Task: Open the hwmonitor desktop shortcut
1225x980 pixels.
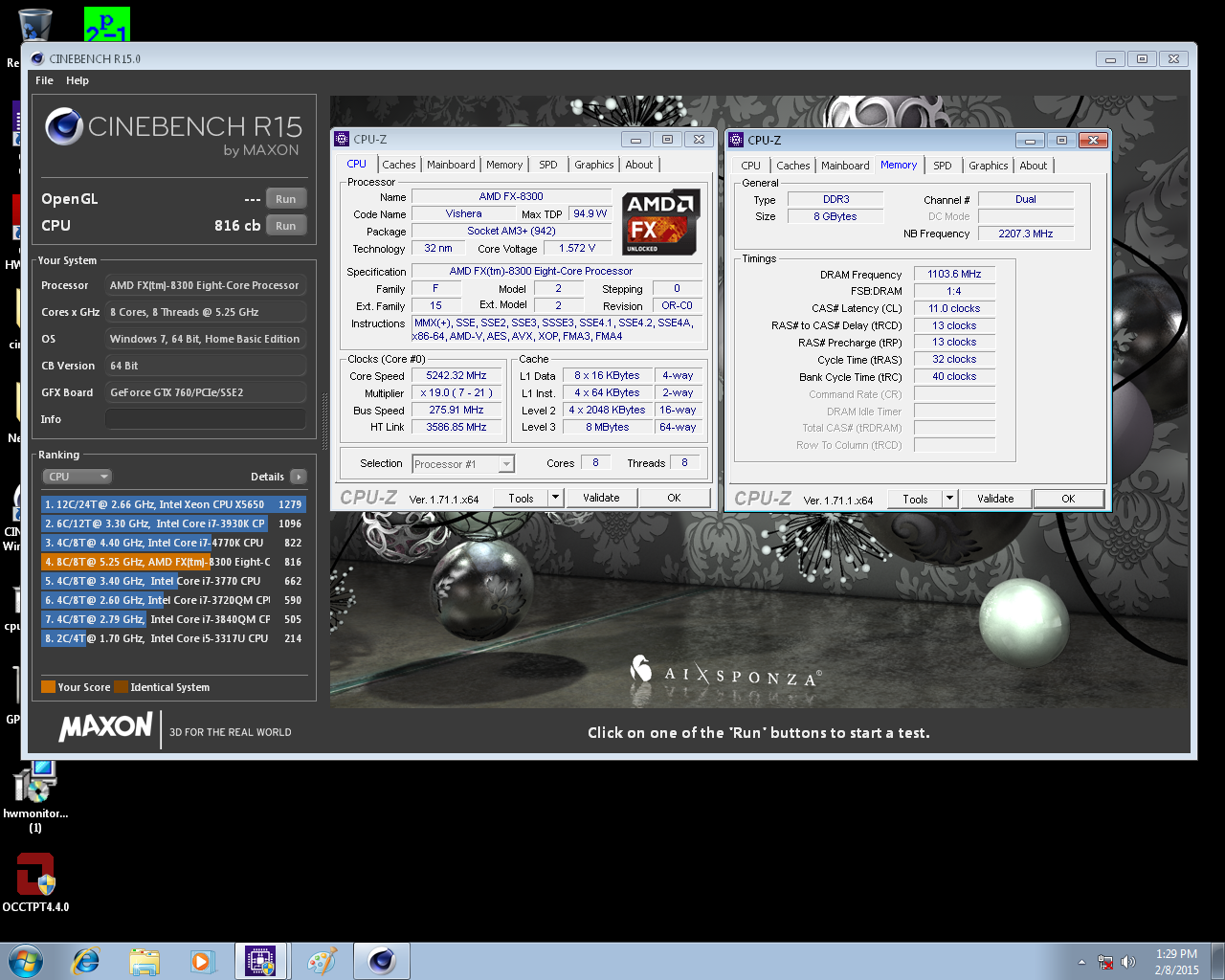Action: (35, 796)
